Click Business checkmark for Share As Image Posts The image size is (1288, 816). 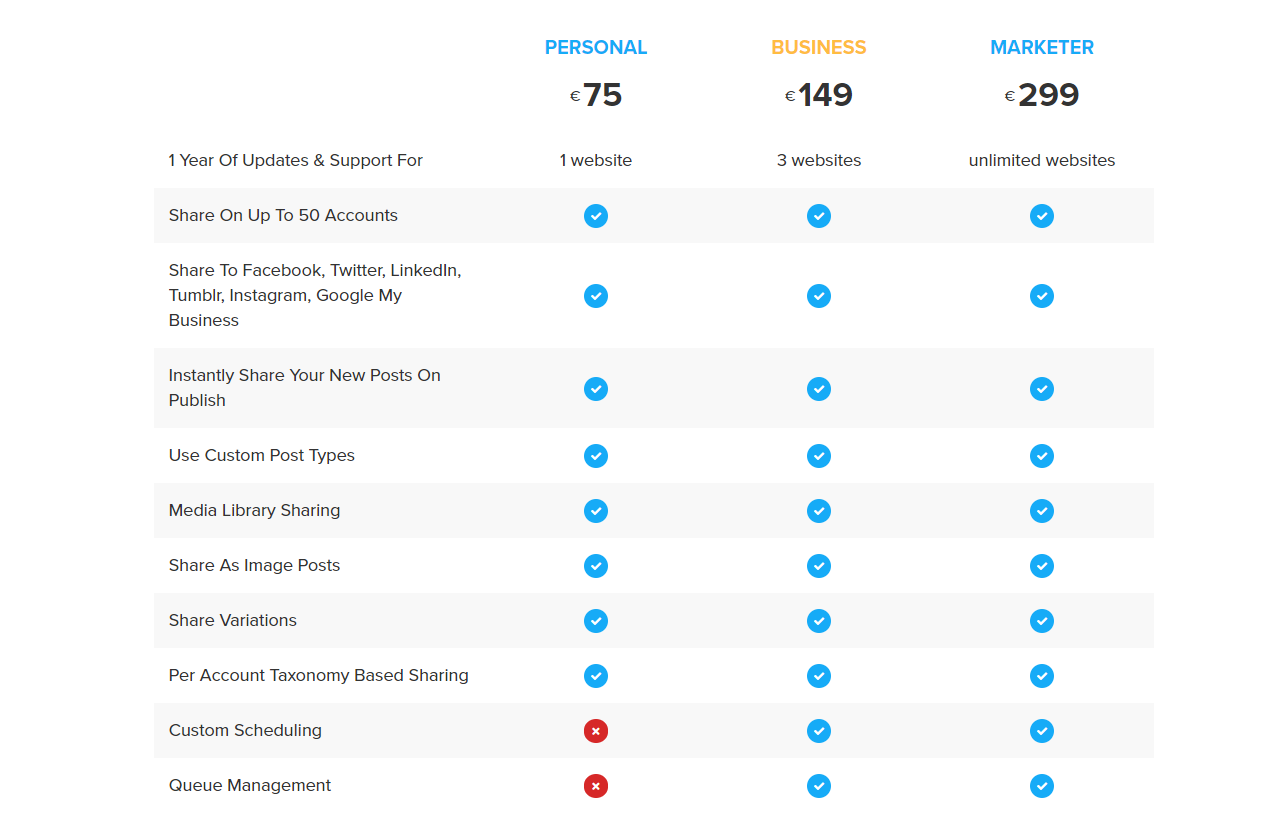coord(819,566)
